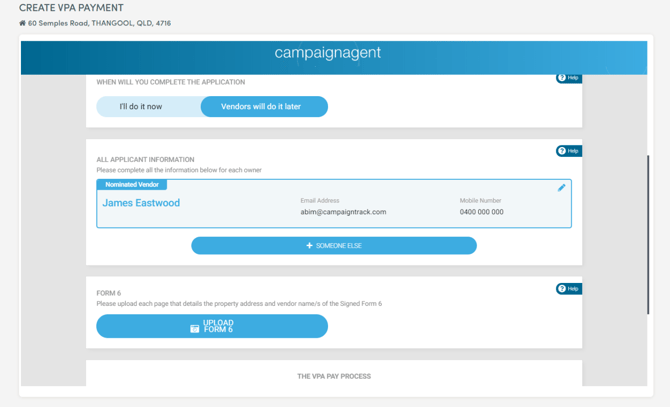Open Help for application timing section

tap(569, 78)
